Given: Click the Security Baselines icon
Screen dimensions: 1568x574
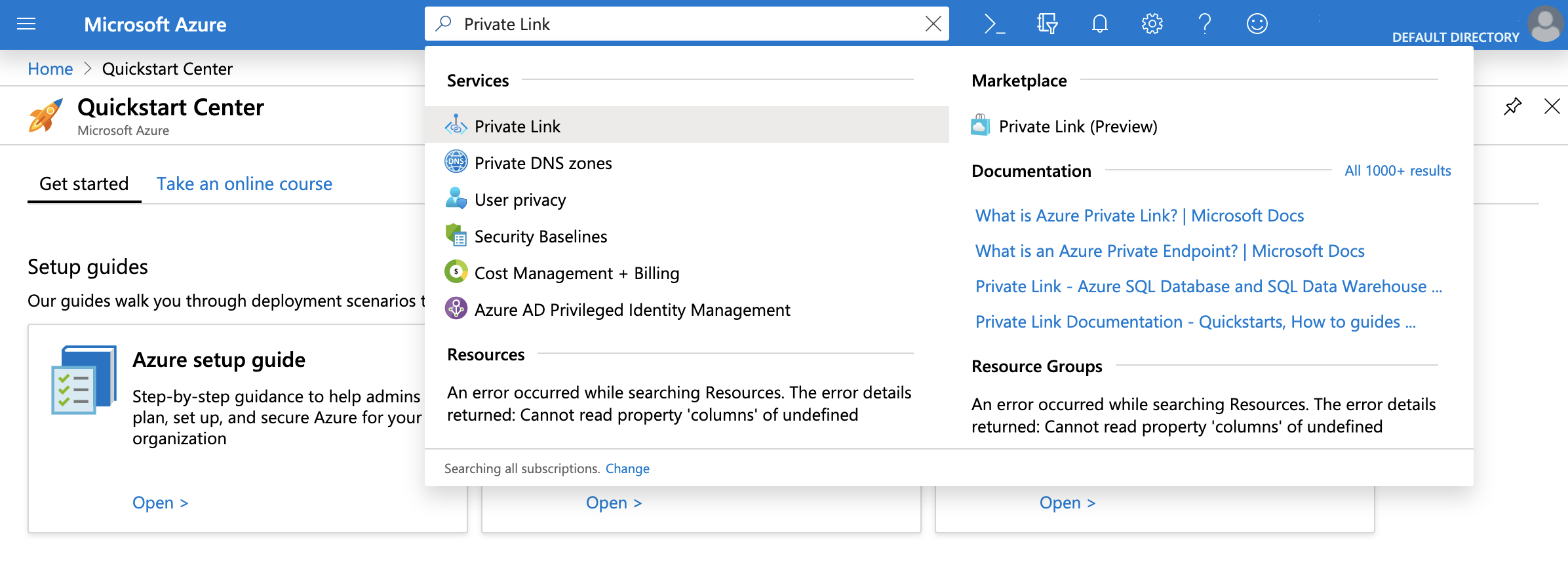Looking at the screenshot, I should 456,235.
